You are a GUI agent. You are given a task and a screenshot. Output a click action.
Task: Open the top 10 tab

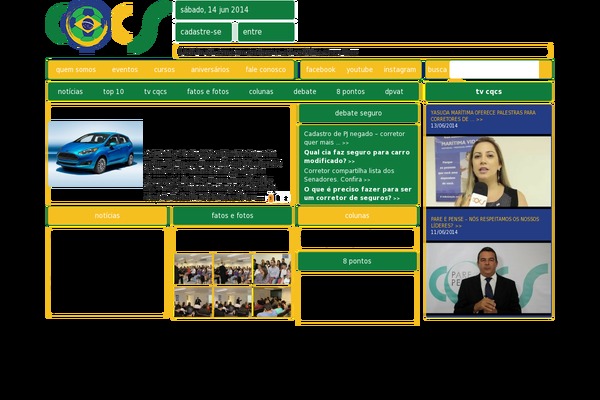pyautogui.click(x=113, y=91)
